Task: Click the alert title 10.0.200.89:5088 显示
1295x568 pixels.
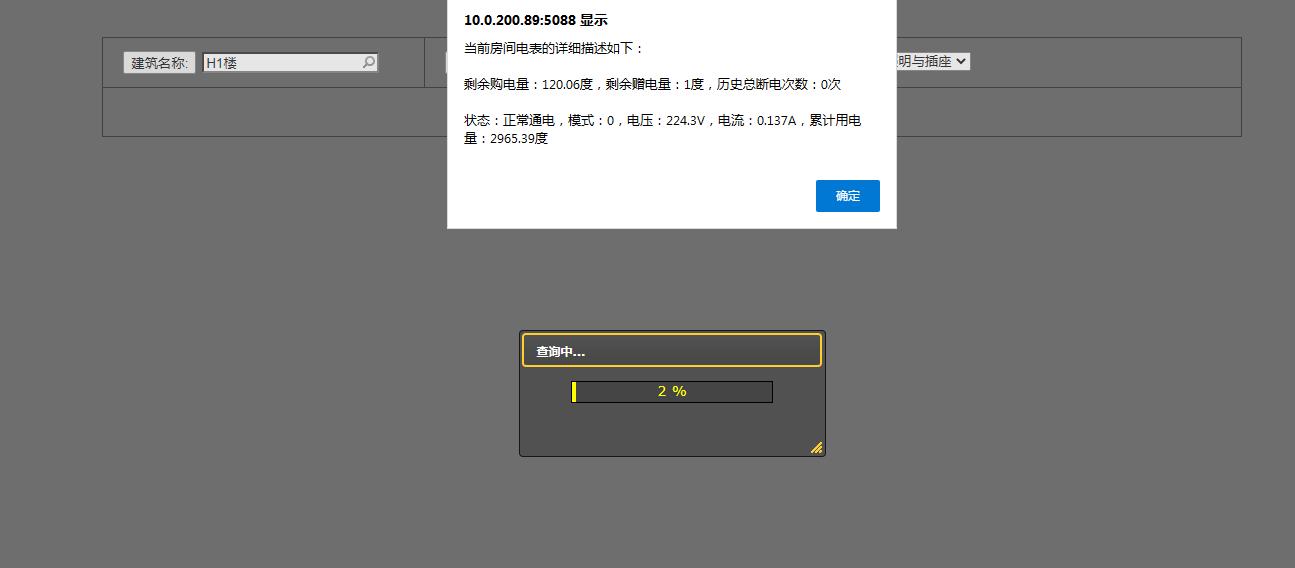Action: tap(535, 20)
